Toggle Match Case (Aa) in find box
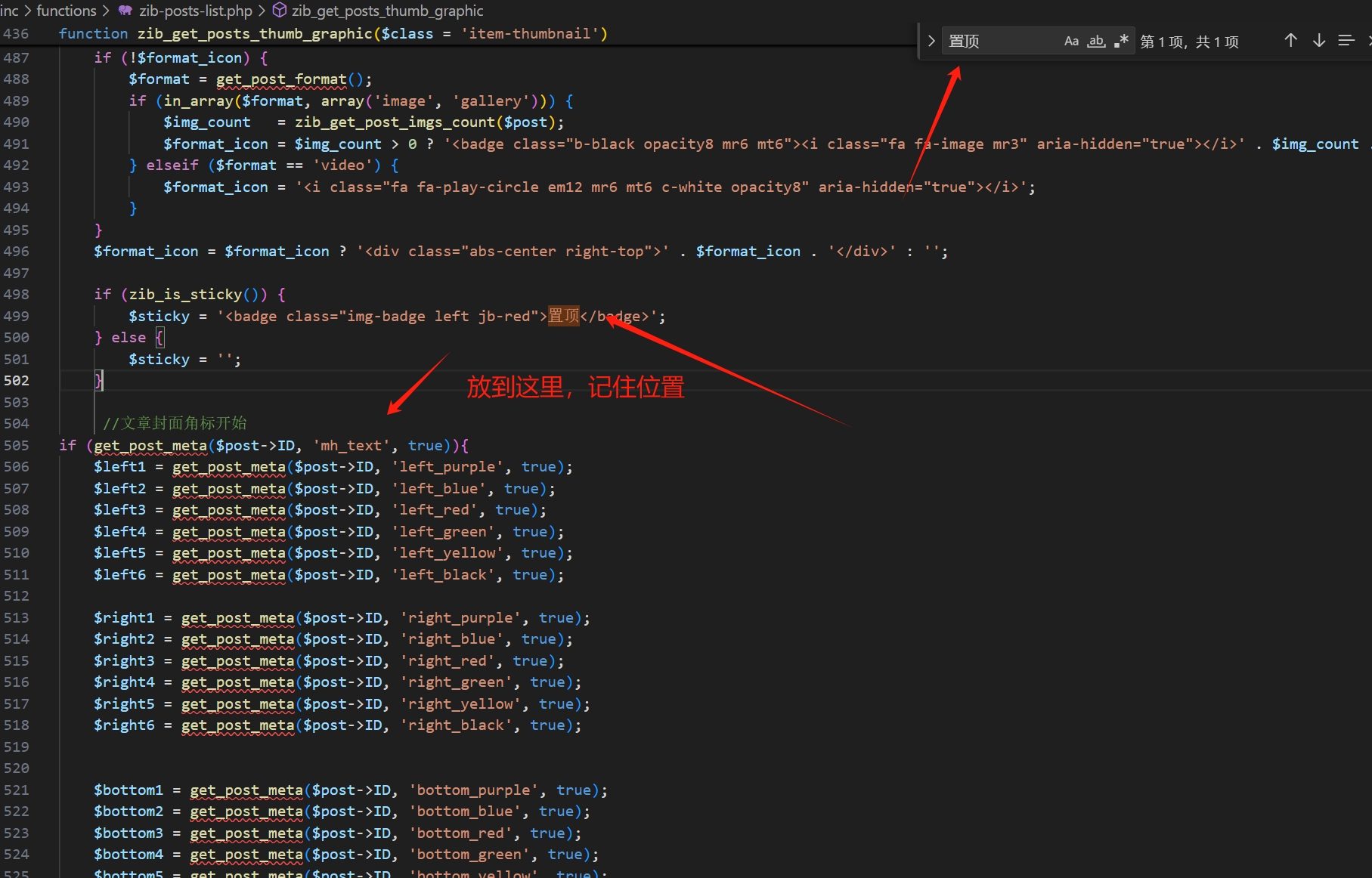 pos(1071,41)
